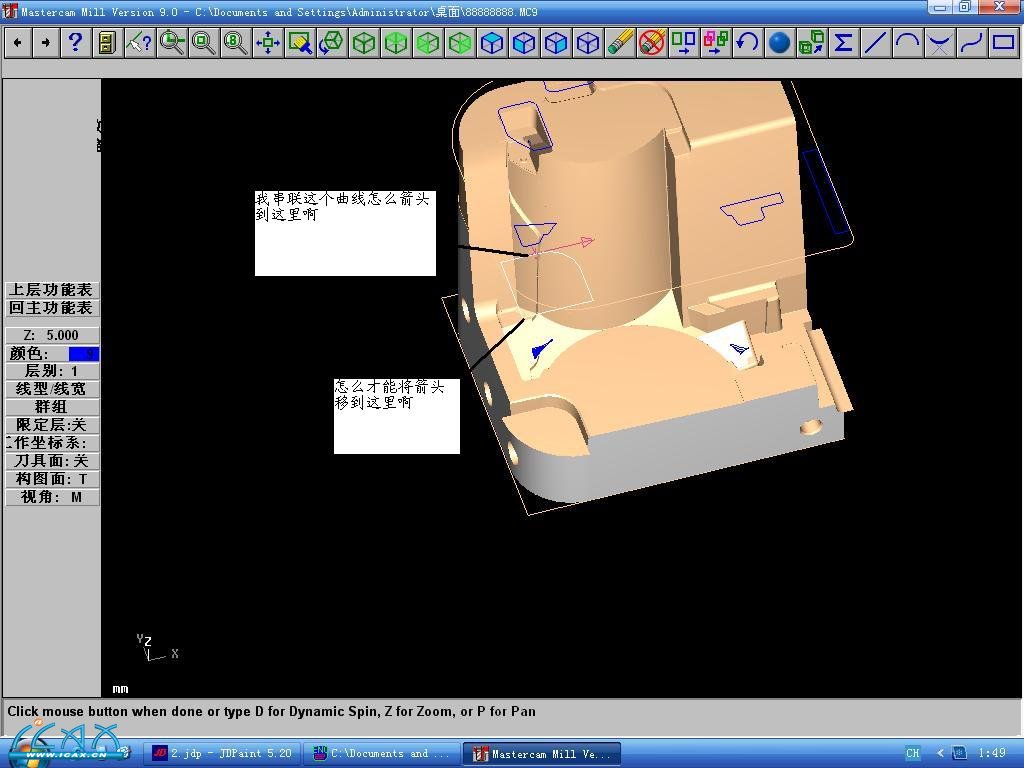Image resolution: width=1024 pixels, height=768 pixels.
Task: Fit geometry to screen with four-arrow icon
Action: coord(267,43)
